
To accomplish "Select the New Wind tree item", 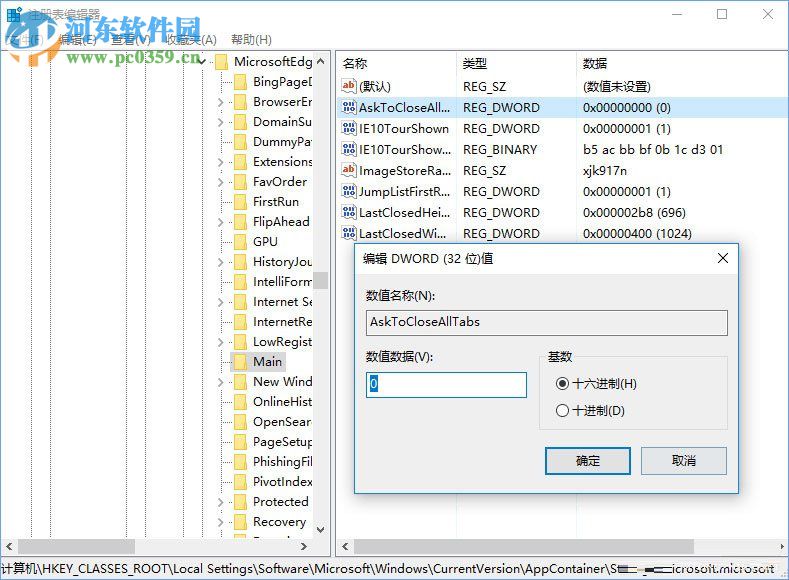I will [282, 382].
